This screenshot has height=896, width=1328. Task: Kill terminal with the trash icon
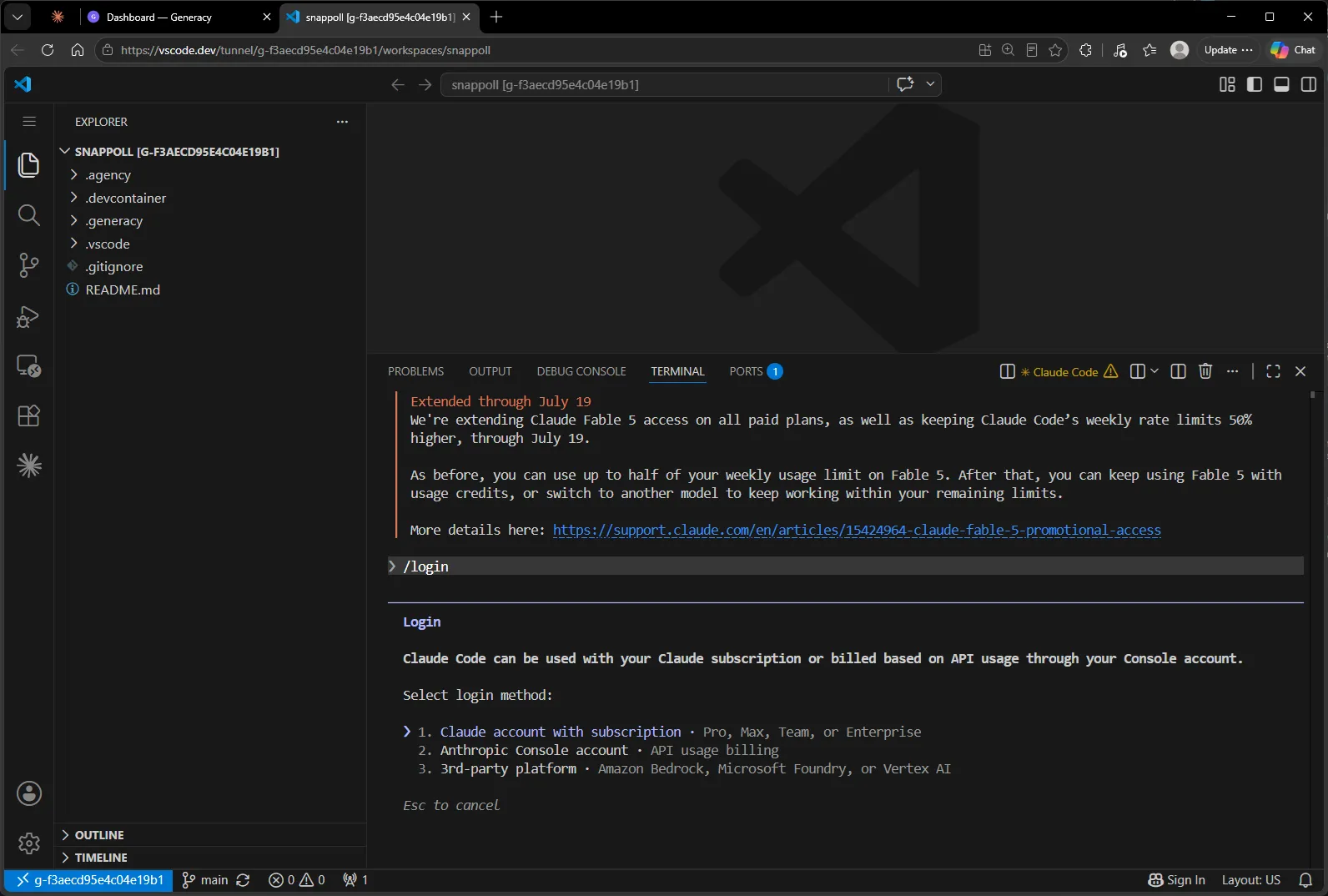pos(1205,371)
